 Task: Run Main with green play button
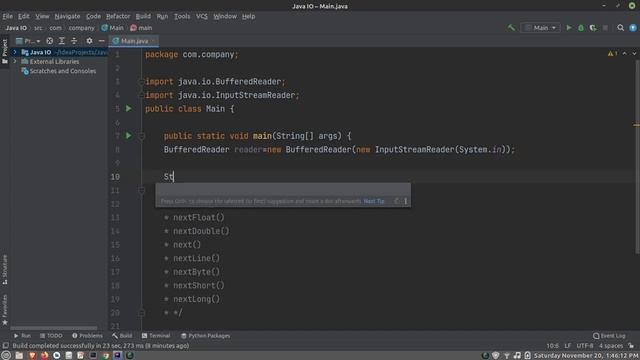point(569,28)
